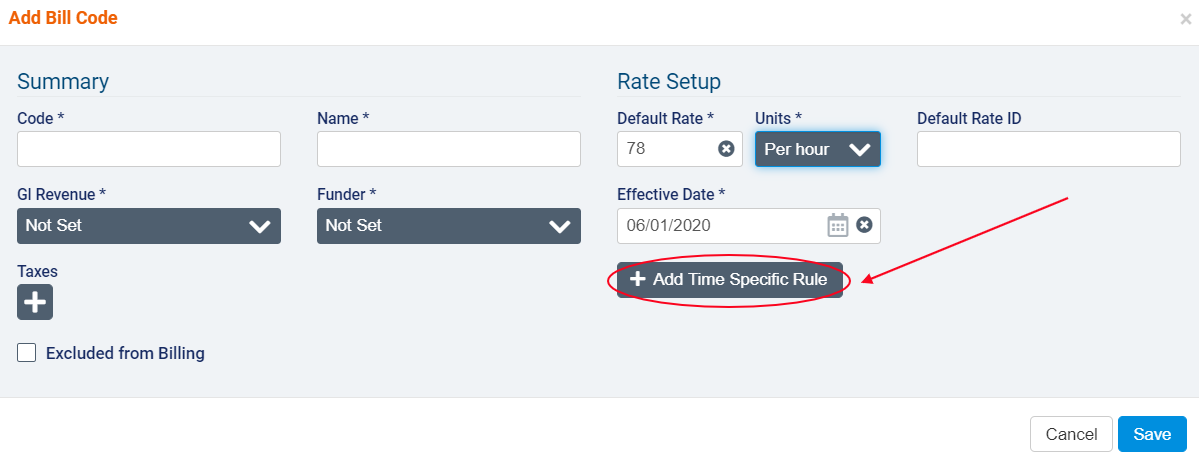The width and height of the screenshot is (1199, 464).
Task: Click the Taxes plus icon
Action: [x=35, y=302]
